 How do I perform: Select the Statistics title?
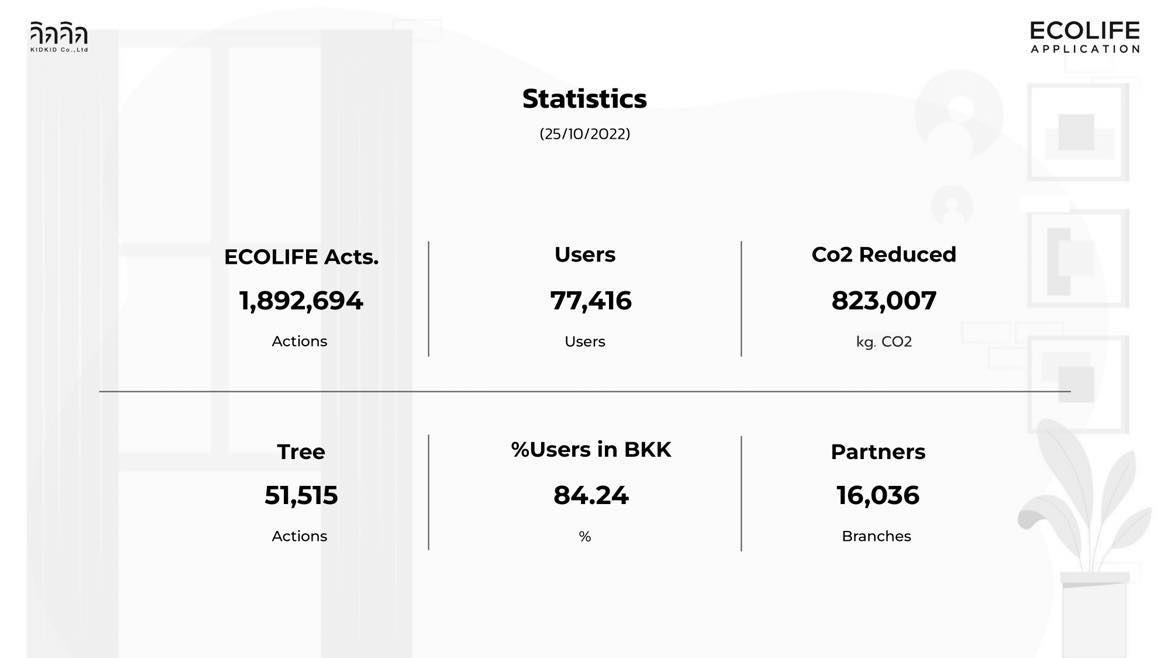[584, 99]
